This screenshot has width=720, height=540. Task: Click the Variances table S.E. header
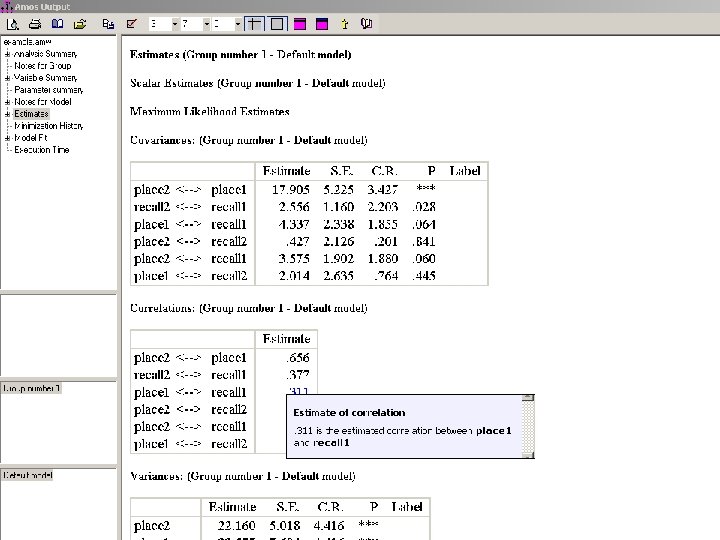tap(288, 507)
